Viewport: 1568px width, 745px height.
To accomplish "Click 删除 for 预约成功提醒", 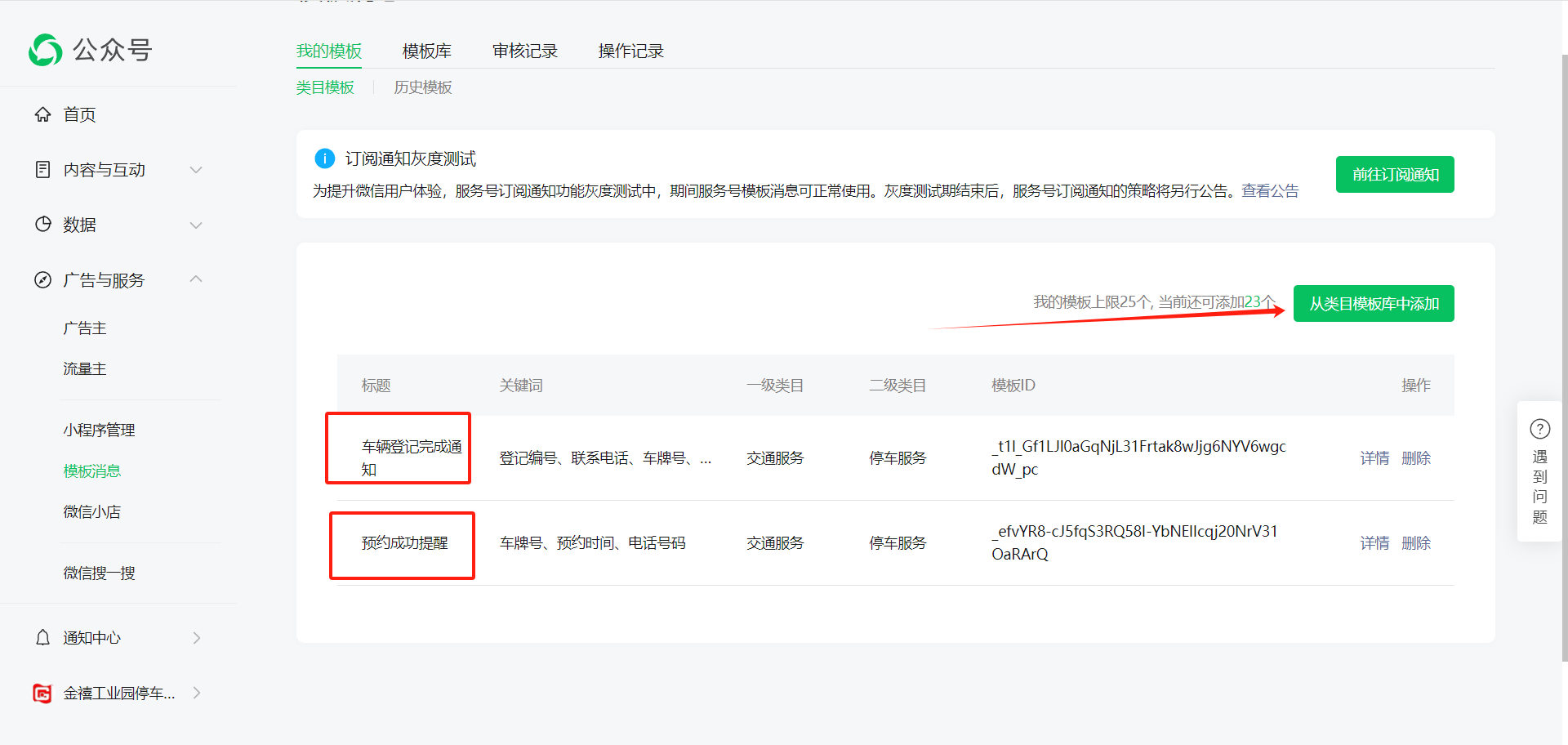I will coord(1416,543).
